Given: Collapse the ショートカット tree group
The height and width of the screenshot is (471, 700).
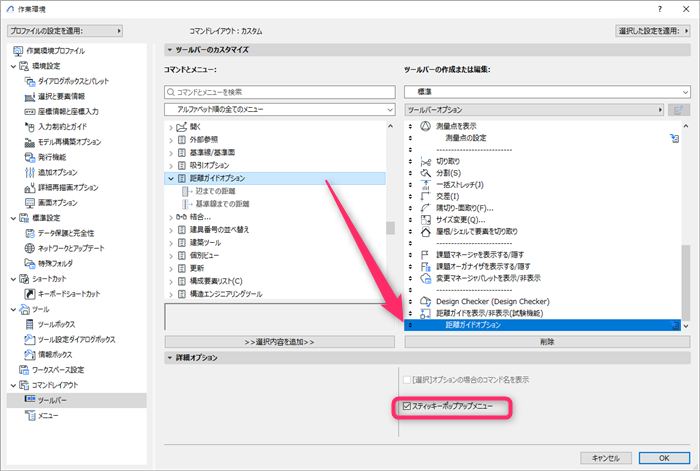Looking at the screenshot, I should click(13, 279).
